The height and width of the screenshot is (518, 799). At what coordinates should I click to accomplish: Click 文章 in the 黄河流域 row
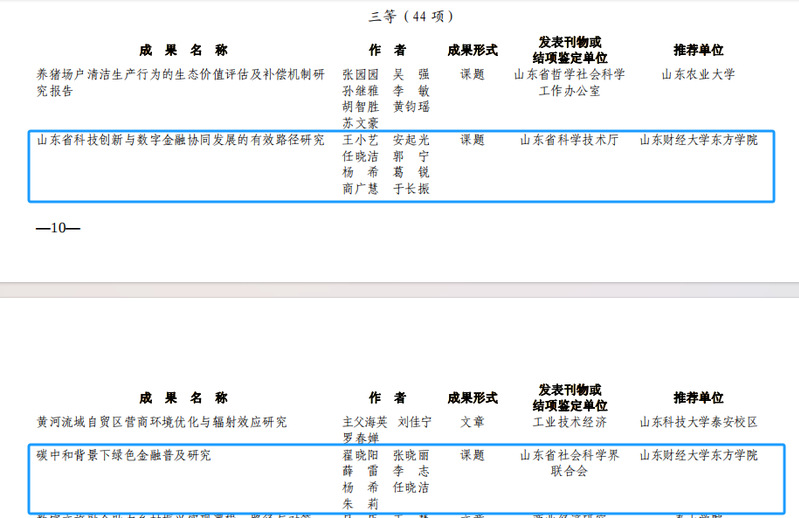tap(472, 422)
